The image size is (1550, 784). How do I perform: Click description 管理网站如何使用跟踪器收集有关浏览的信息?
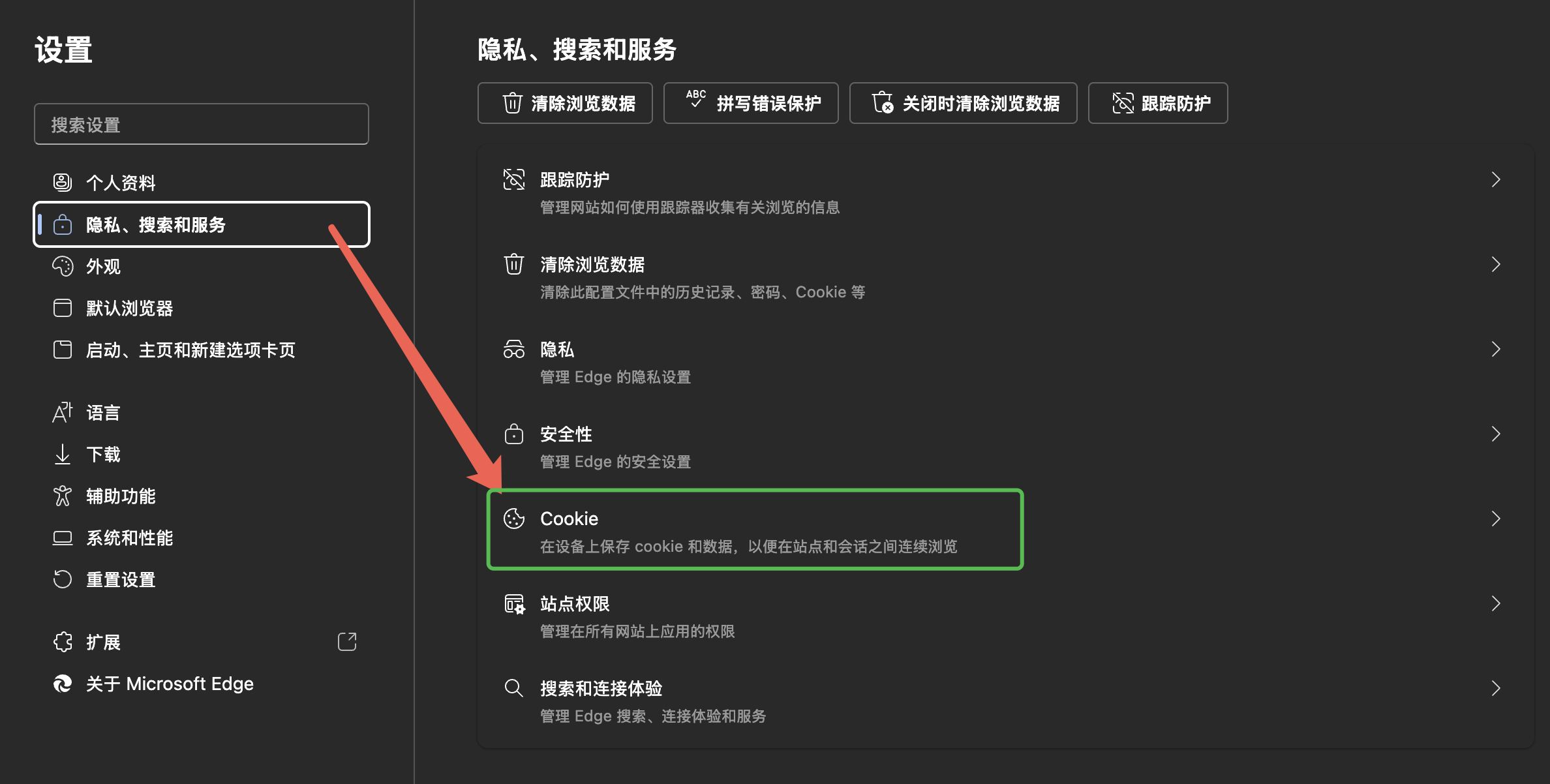click(690, 207)
